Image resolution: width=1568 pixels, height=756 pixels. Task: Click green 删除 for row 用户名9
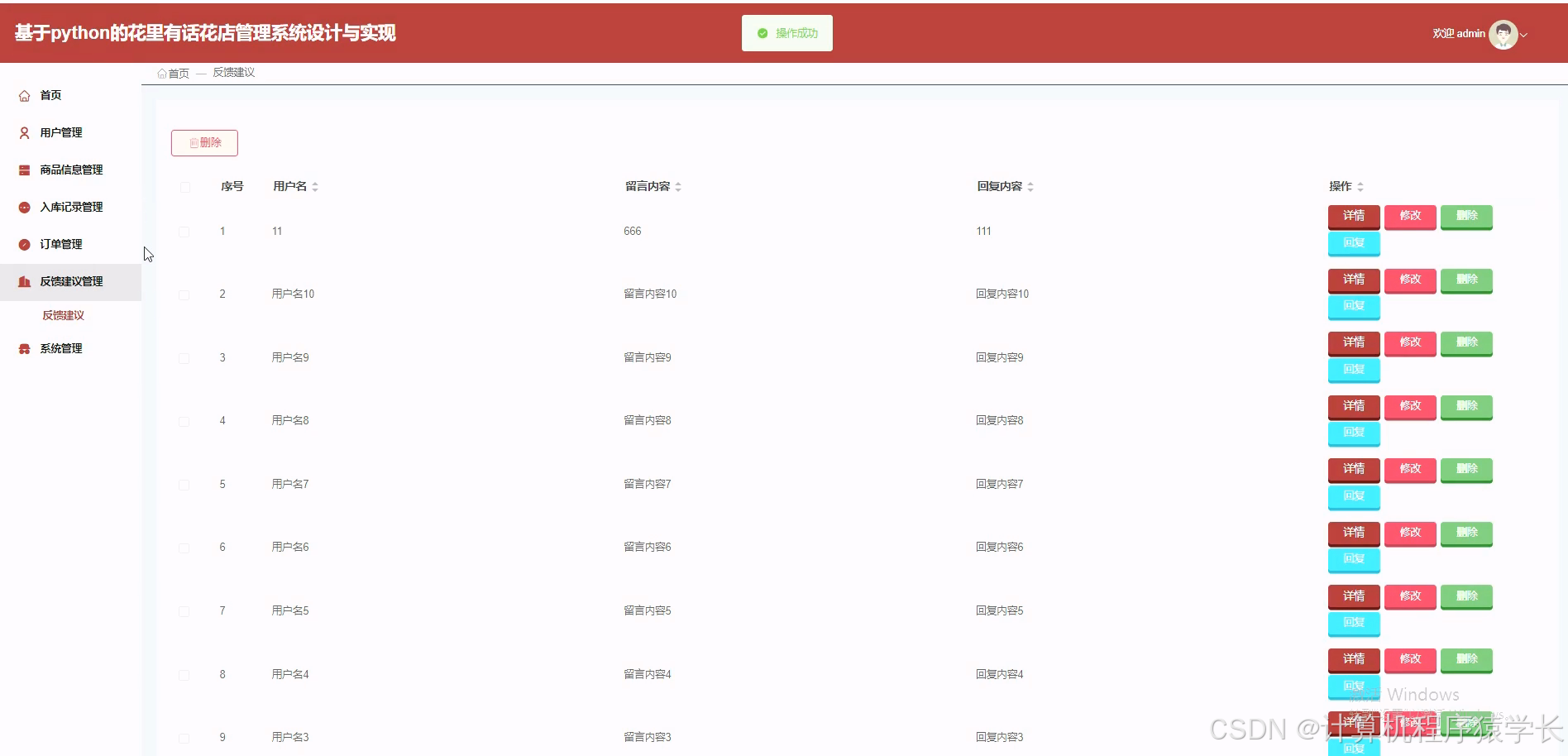point(1466,342)
